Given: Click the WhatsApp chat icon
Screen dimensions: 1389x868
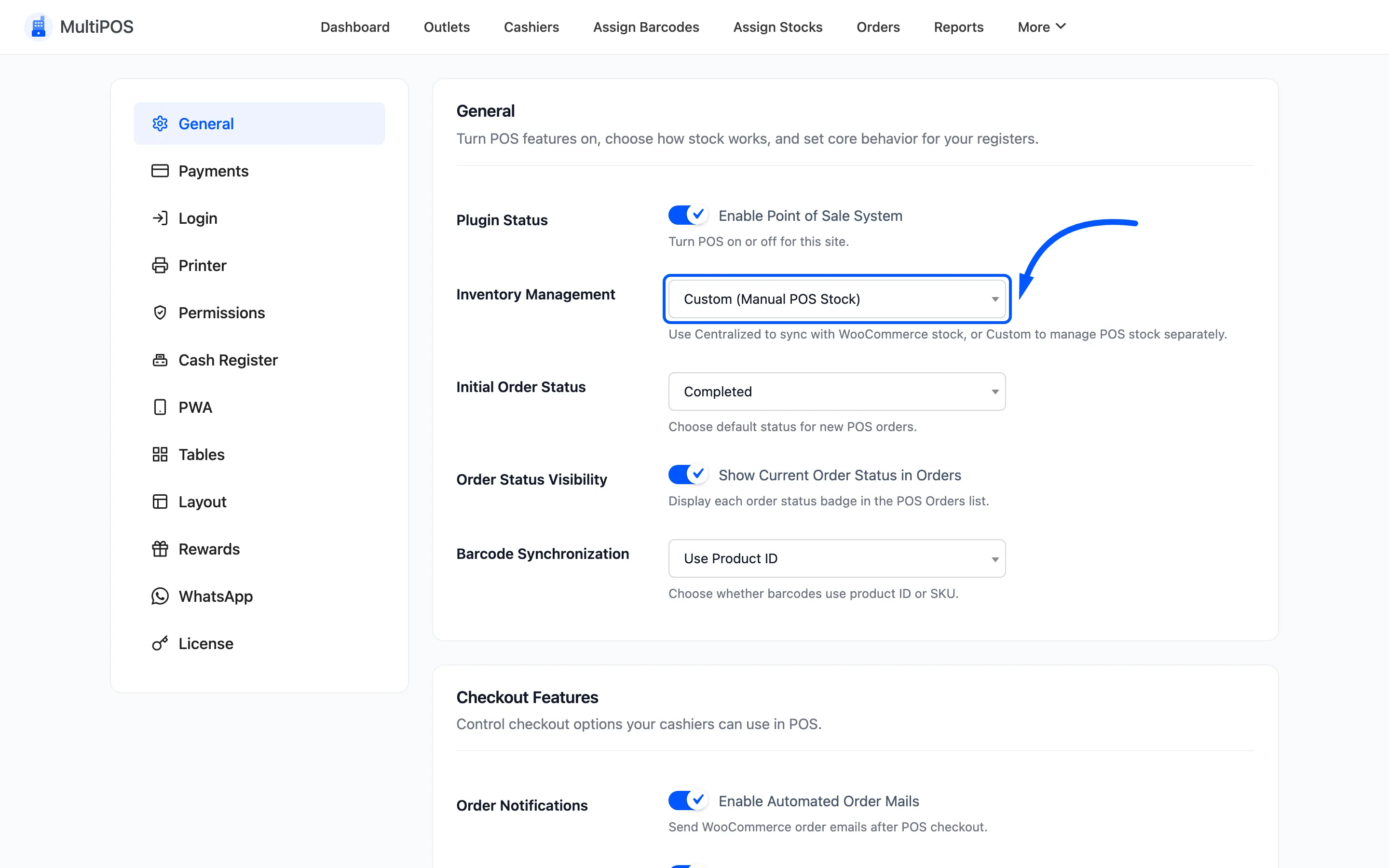Looking at the screenshot, I should [x=160, y=596].
